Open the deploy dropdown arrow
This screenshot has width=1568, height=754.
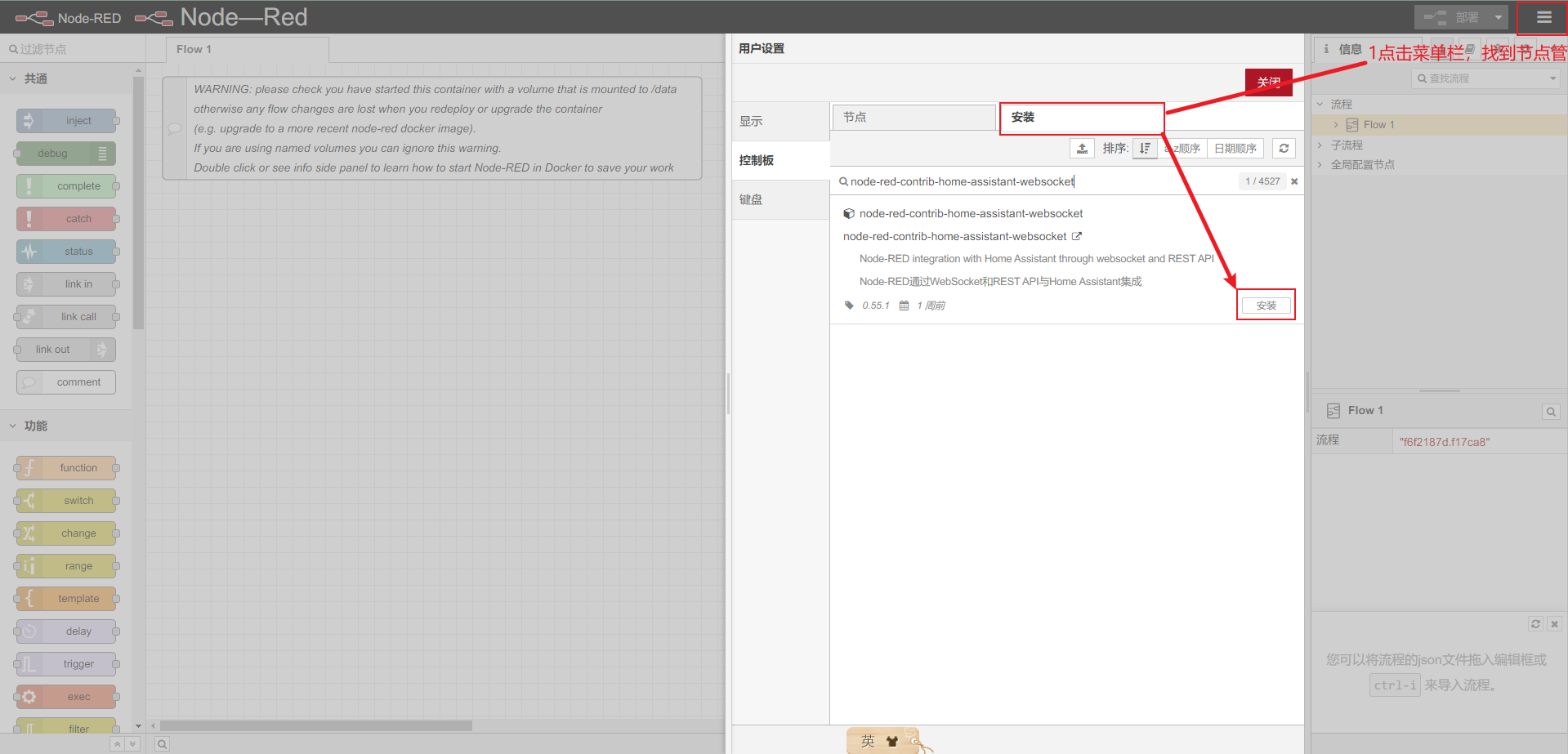tap(1498, 17)
